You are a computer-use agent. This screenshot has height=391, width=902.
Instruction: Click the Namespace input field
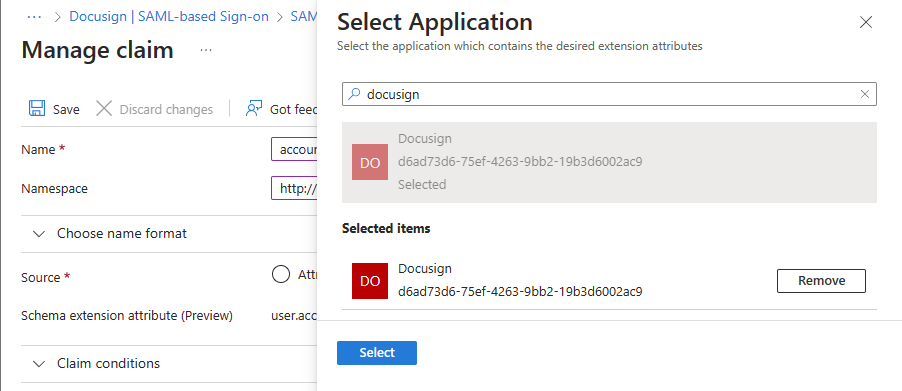(294, 188)
